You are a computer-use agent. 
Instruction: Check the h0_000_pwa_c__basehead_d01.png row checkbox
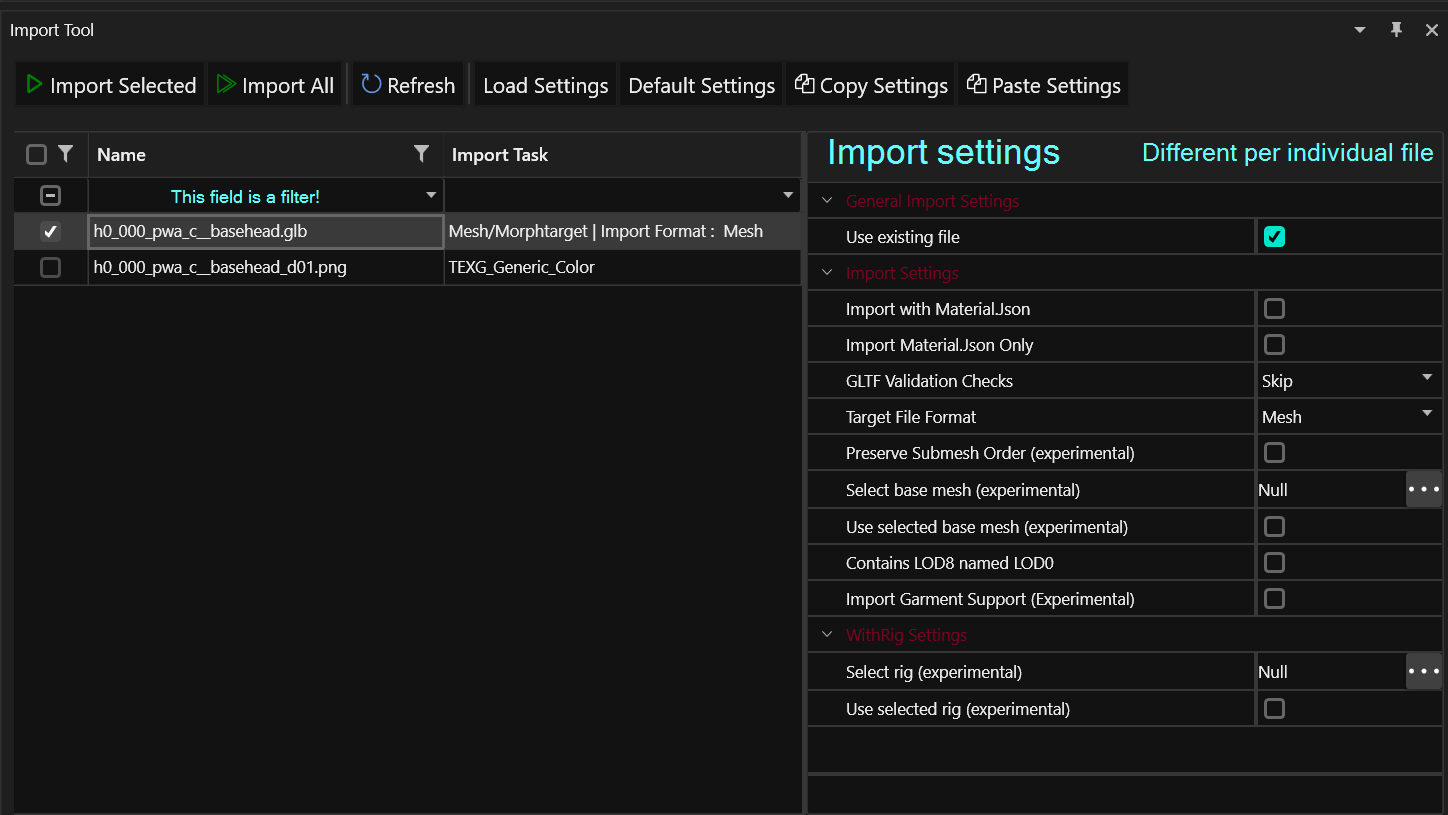point(50,267)
